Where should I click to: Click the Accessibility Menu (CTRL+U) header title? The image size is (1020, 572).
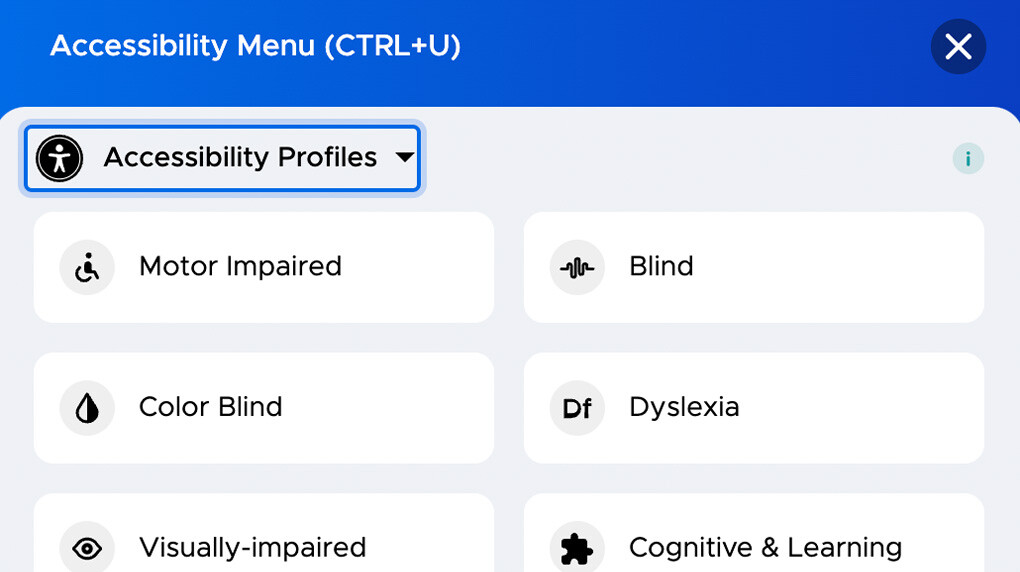(x=255, y=46)
